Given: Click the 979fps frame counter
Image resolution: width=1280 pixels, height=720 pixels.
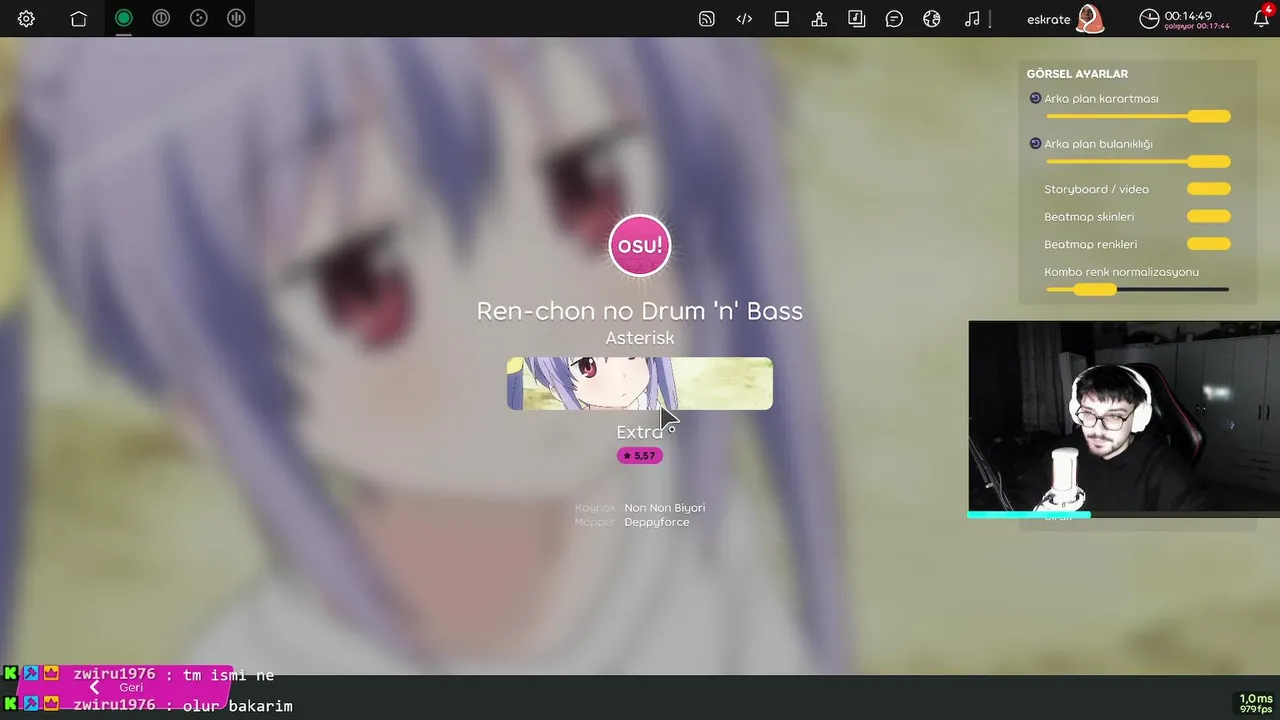Looking at the screenshot, I should tap(1256, 709).
